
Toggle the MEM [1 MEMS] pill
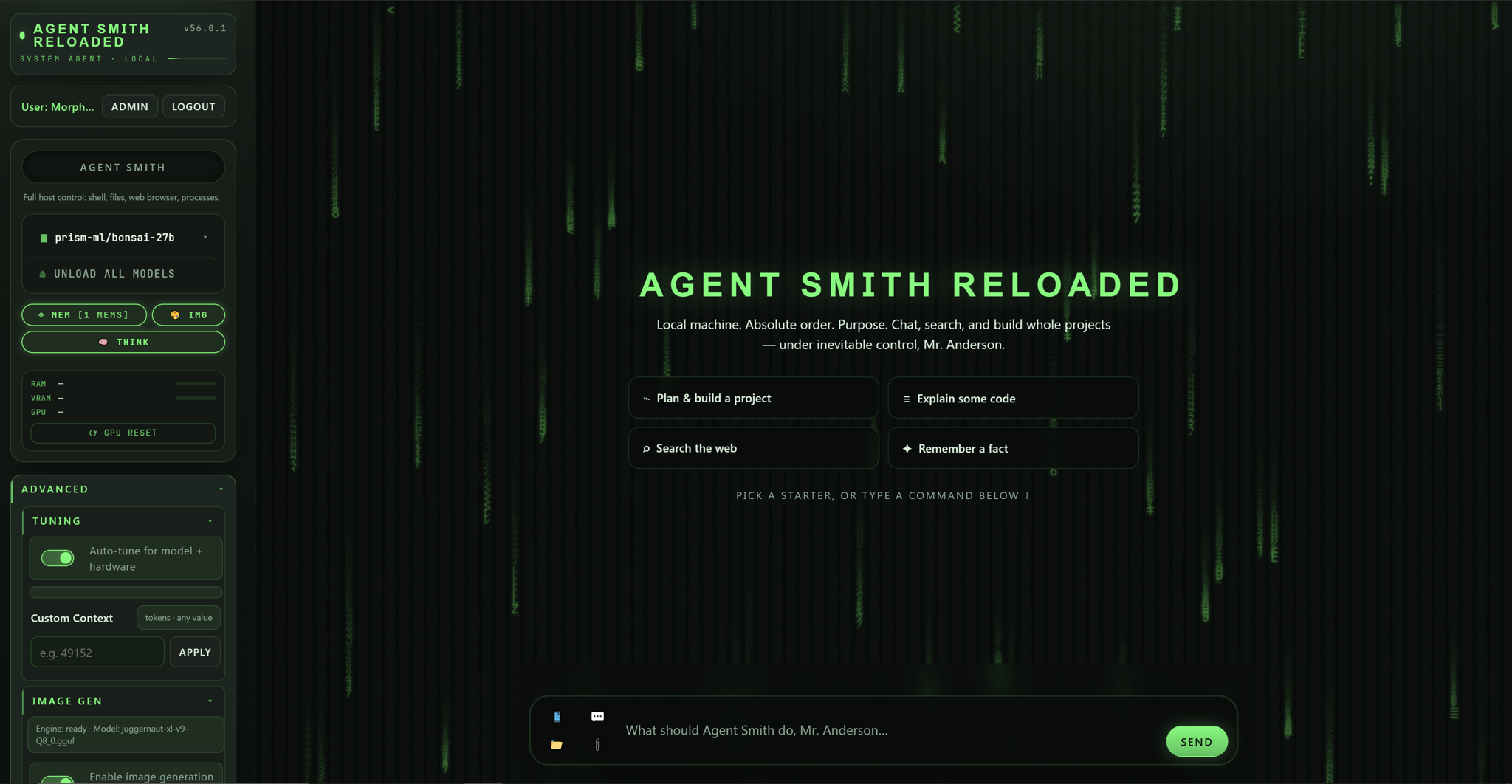pos(84,314)
